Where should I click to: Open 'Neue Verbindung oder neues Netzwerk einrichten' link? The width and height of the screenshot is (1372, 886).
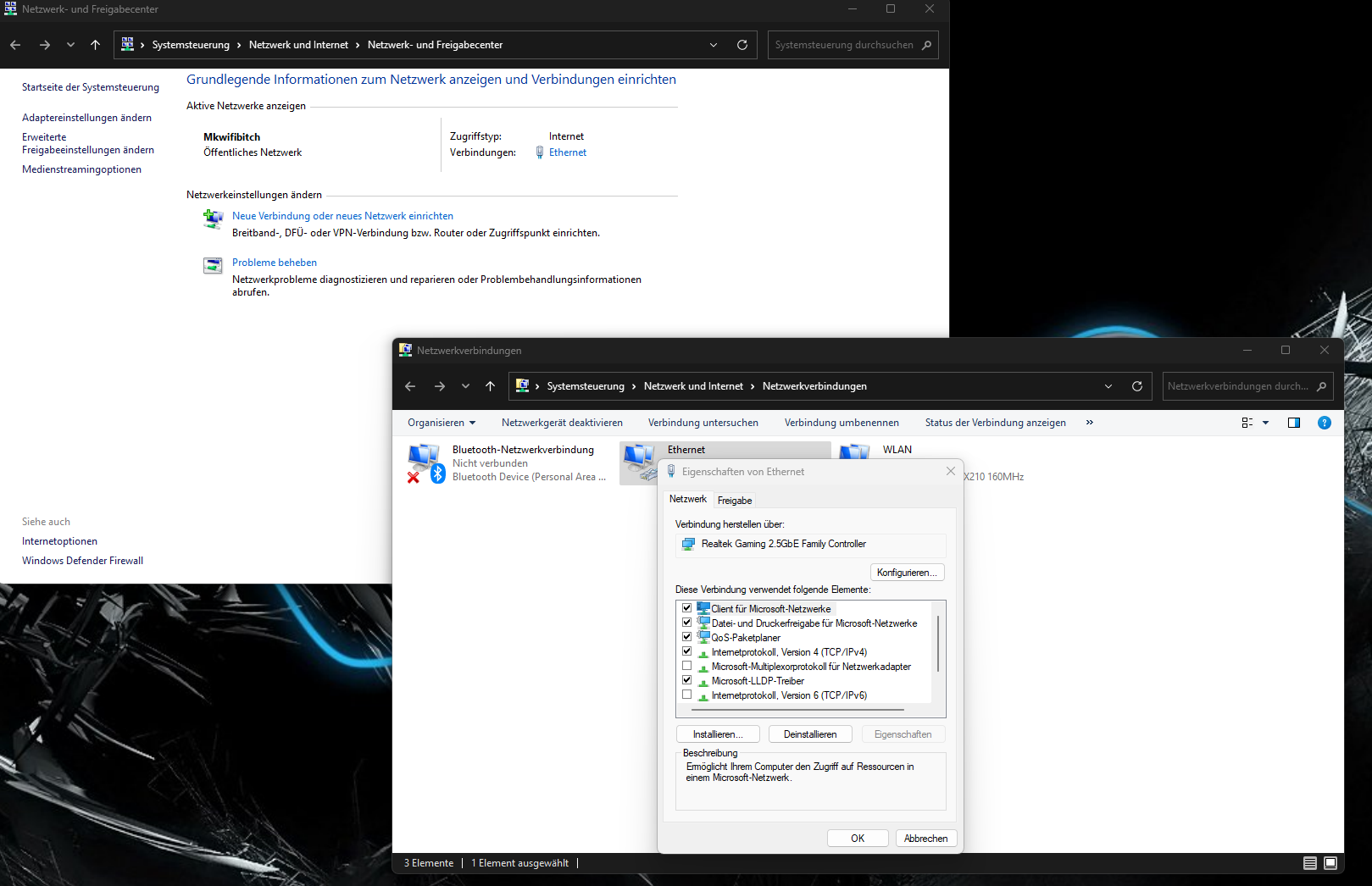point(342,216)
